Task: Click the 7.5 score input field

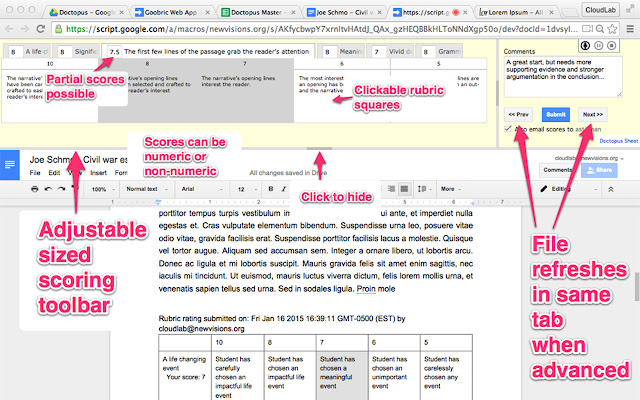Action: (114, 52)
